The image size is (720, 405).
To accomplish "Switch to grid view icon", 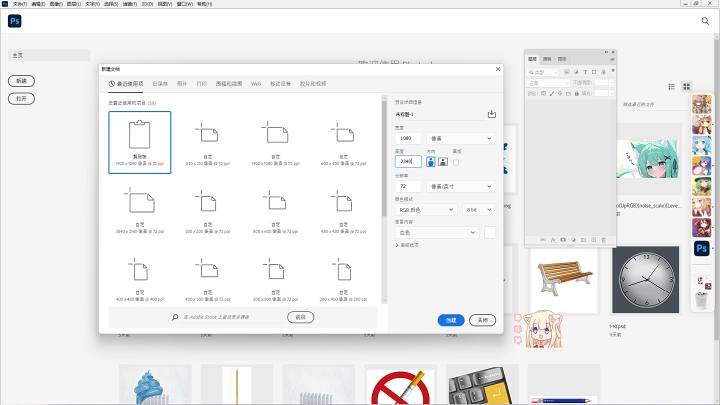I will pos(686,86).
